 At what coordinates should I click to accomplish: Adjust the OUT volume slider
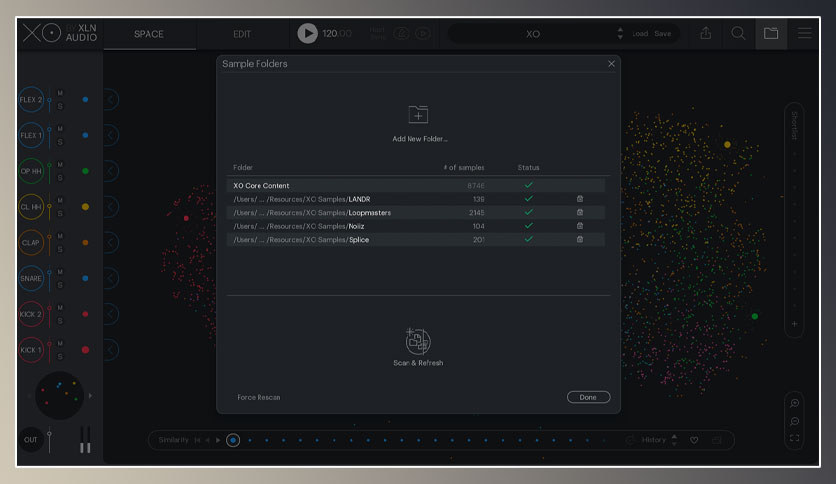pyautogui.click(x=49, y=440)
